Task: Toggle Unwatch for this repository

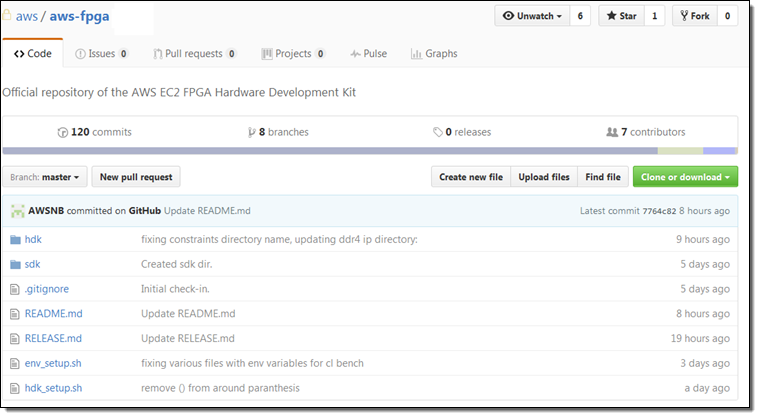Action: [531, 16]
